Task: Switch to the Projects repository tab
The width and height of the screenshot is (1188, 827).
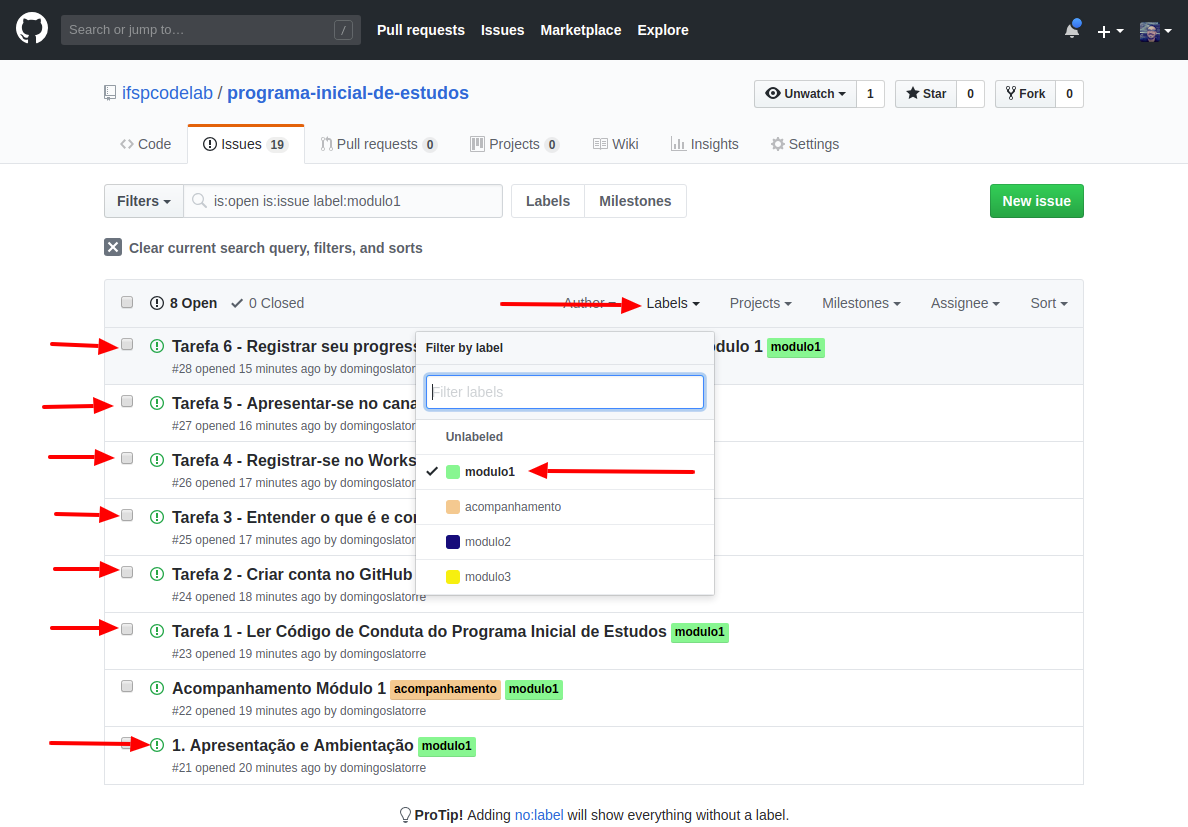Action: pos(515,144)
